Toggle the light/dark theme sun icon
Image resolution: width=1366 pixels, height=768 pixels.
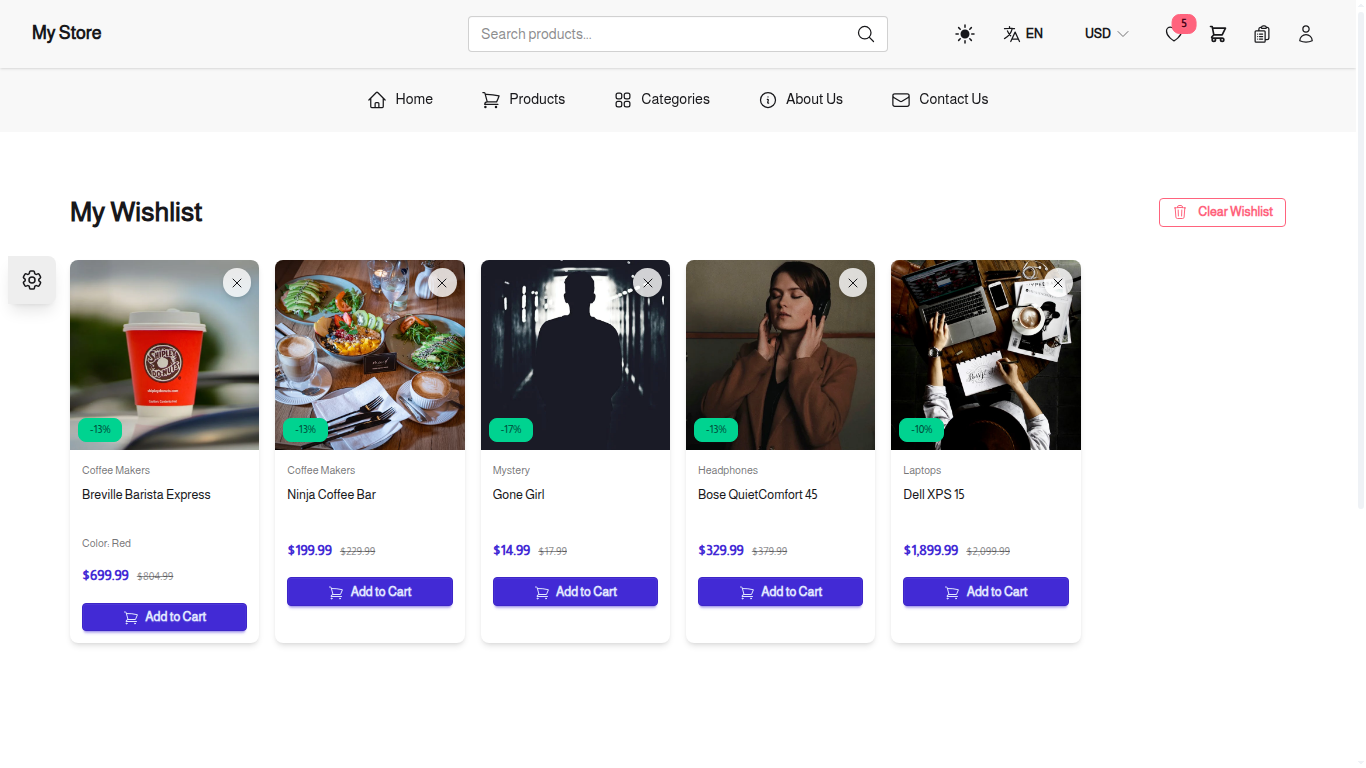click(964, 33)
